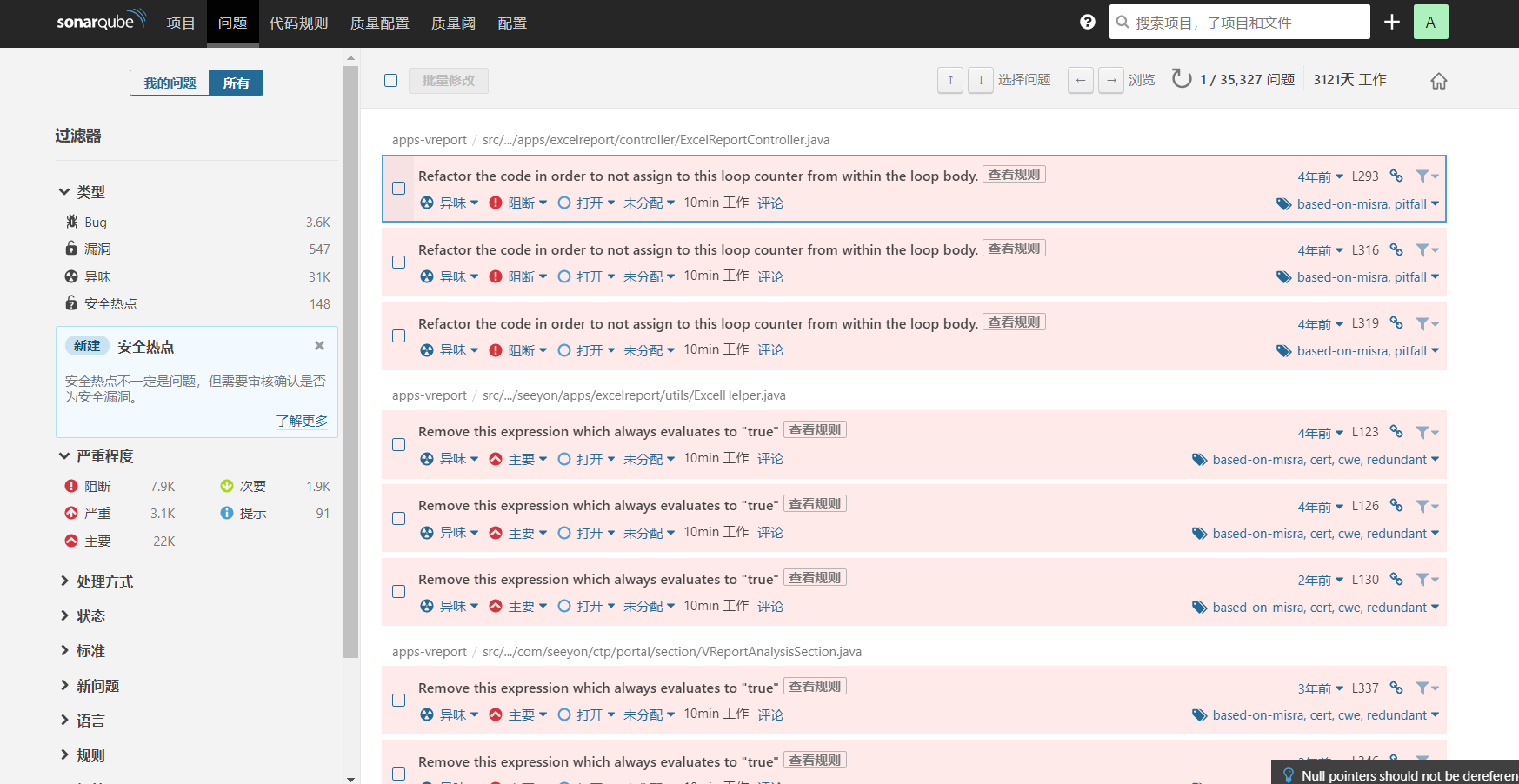Image resolution: width=1519 pixels, height=784 pixels.
Task: Open tags dropdown for L319 issue
Action: coord(1357,351)
